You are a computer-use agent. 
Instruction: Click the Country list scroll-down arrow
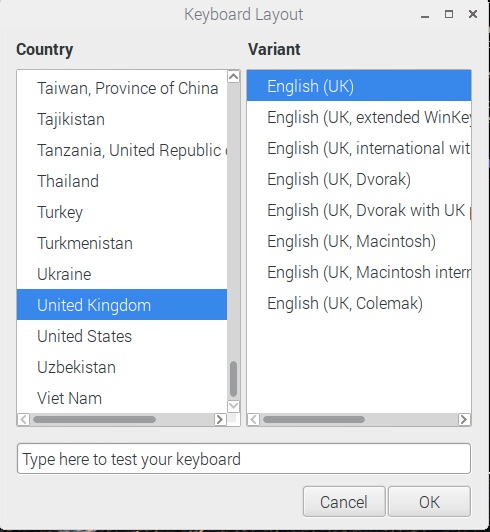(233, 406)
